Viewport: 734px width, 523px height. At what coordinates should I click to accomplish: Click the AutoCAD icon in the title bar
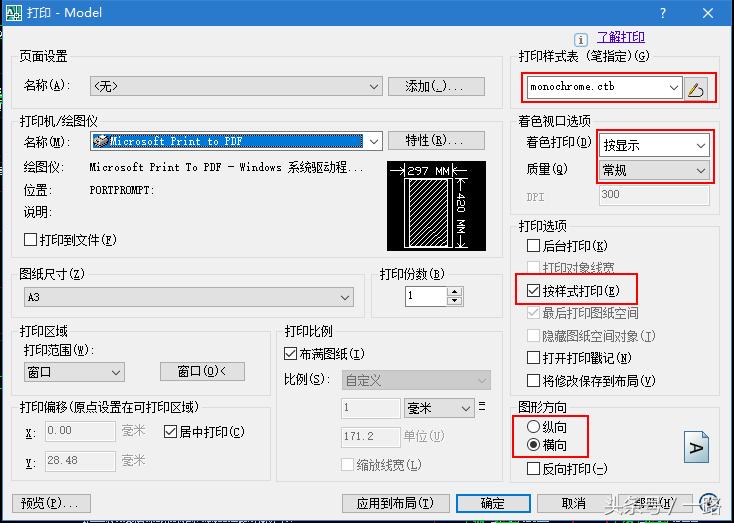[x=14, y=12]
